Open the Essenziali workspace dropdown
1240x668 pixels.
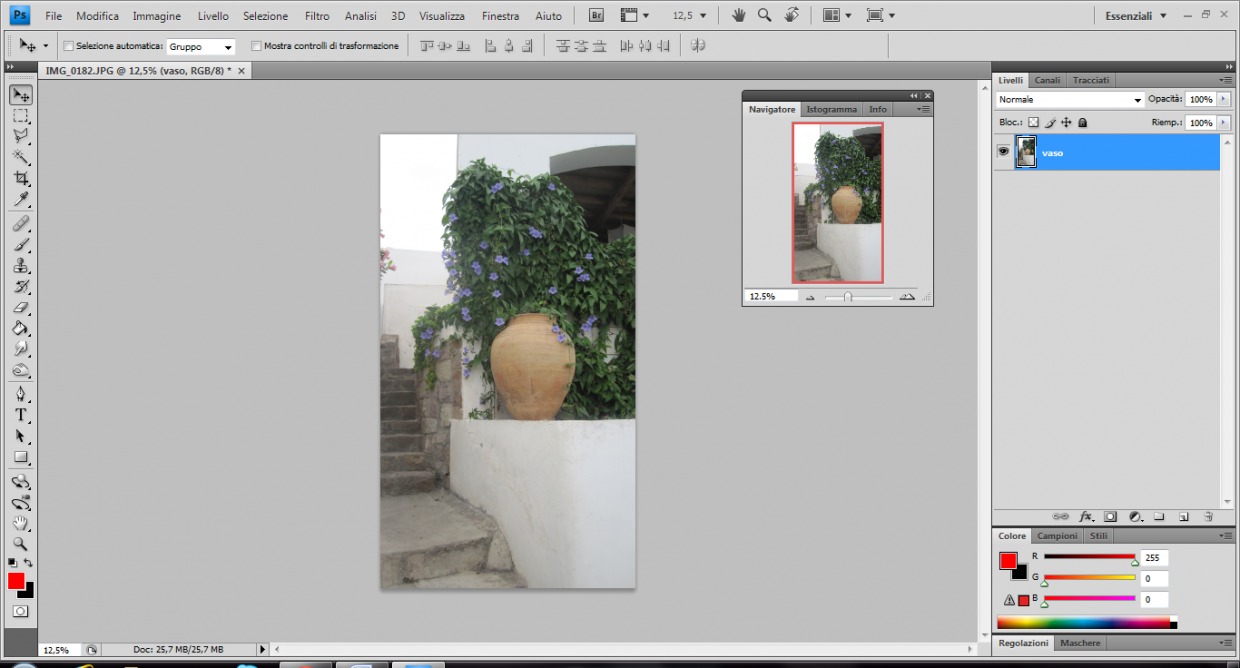tap(1135, 15)
